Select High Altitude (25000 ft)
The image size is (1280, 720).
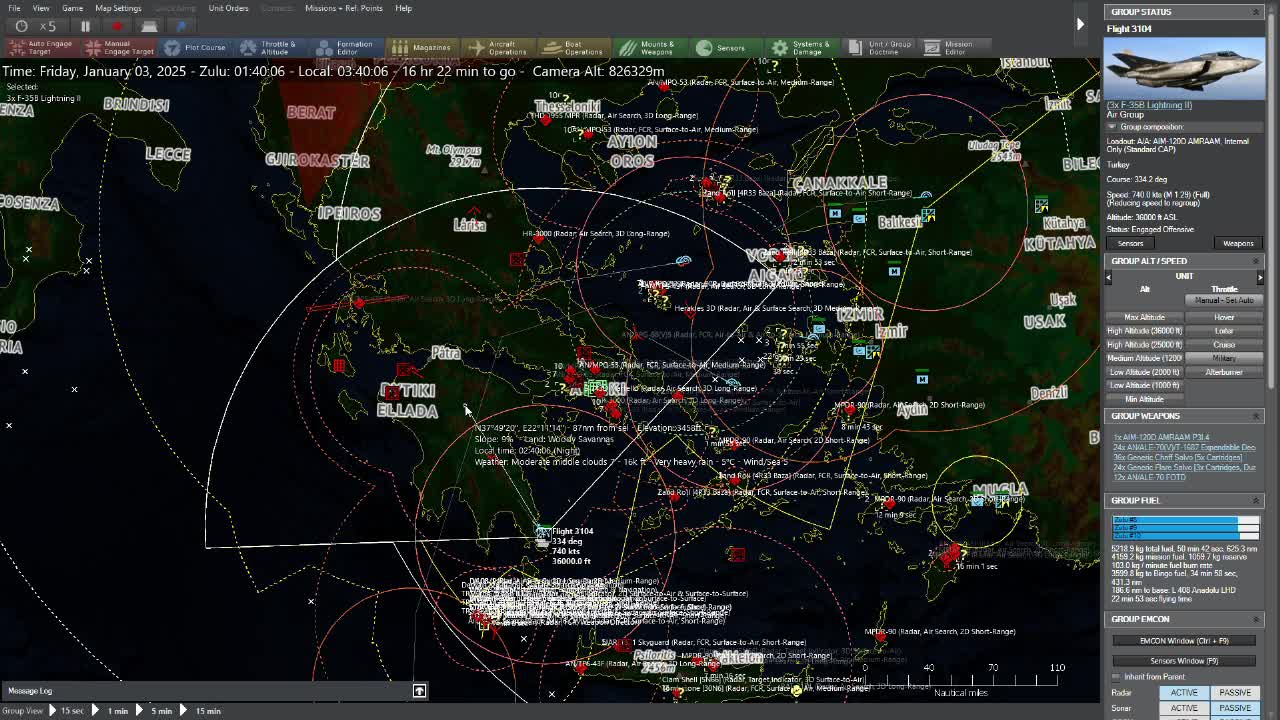pos(1145,345)
